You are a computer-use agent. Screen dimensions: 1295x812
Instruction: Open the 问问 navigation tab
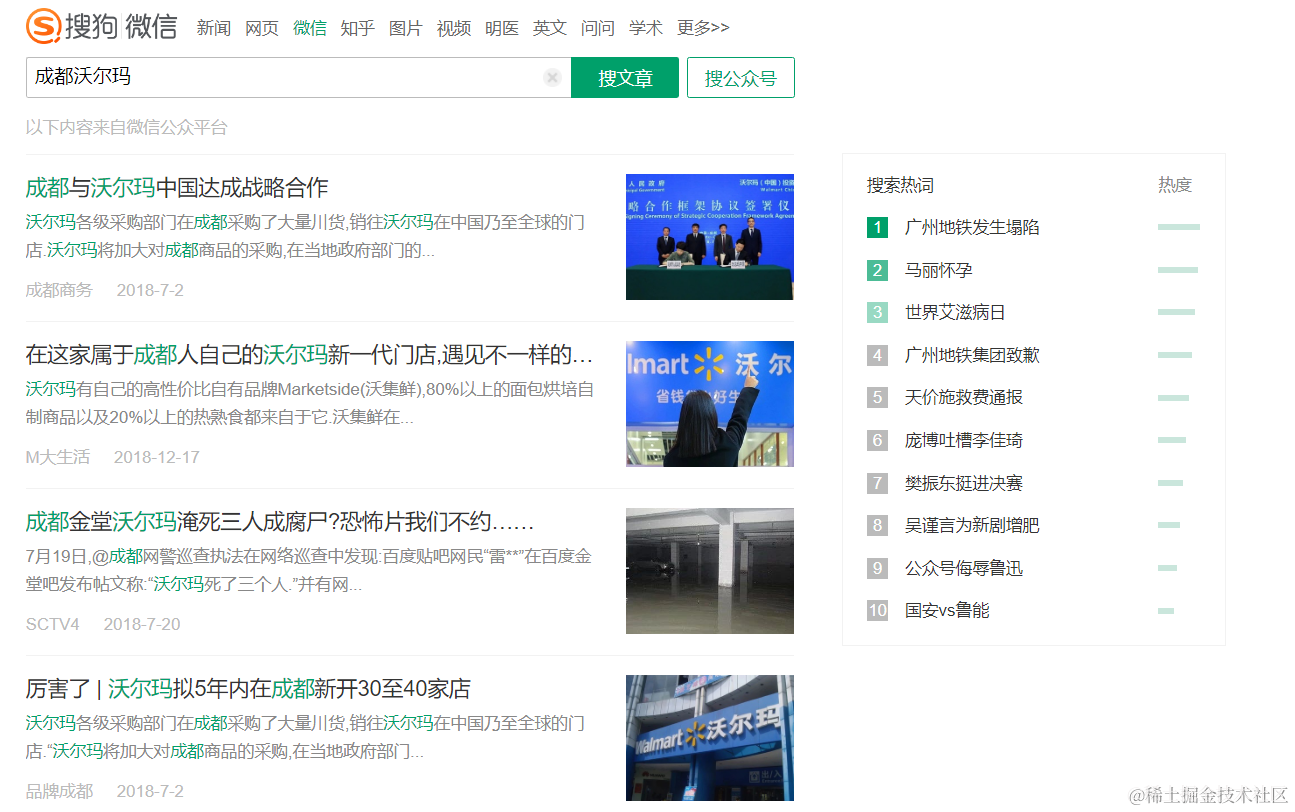tap(598, 28)
